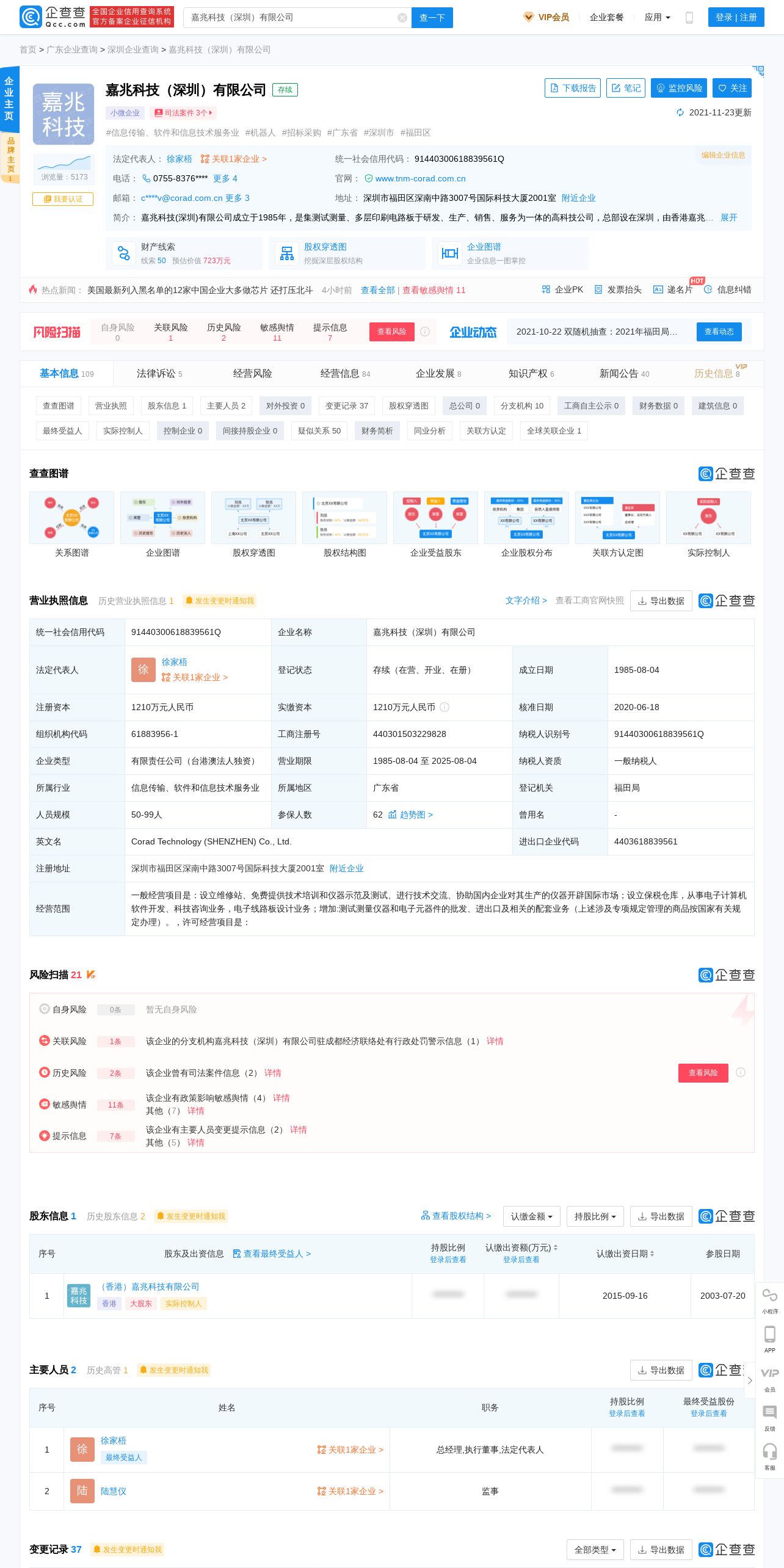Open the 企业图谱 card
Viewport: 784px width, 1568px height.
510,253
